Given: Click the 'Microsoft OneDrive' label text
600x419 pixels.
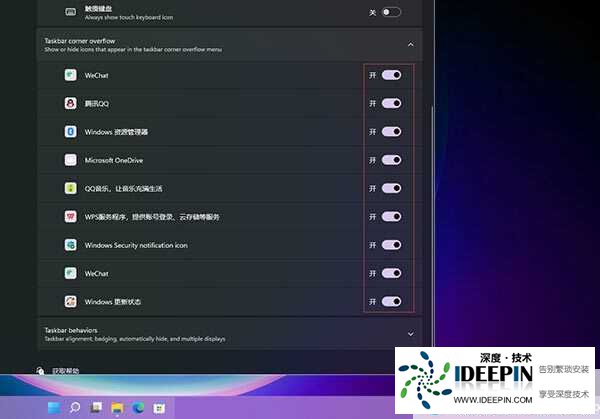Looking at the screenshot, I should point(114,160).
